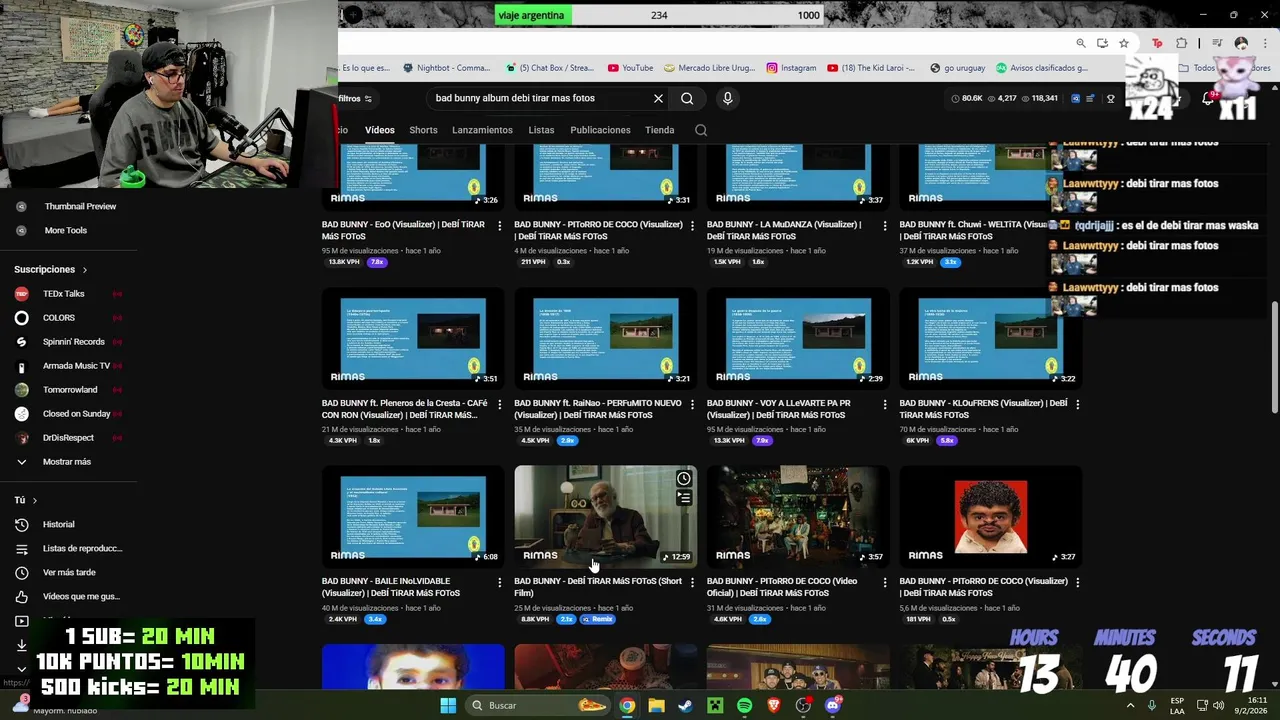Start voice search with the microphone icon
The width and height of the screenshot is (1280, 720).
pos(727,98)
